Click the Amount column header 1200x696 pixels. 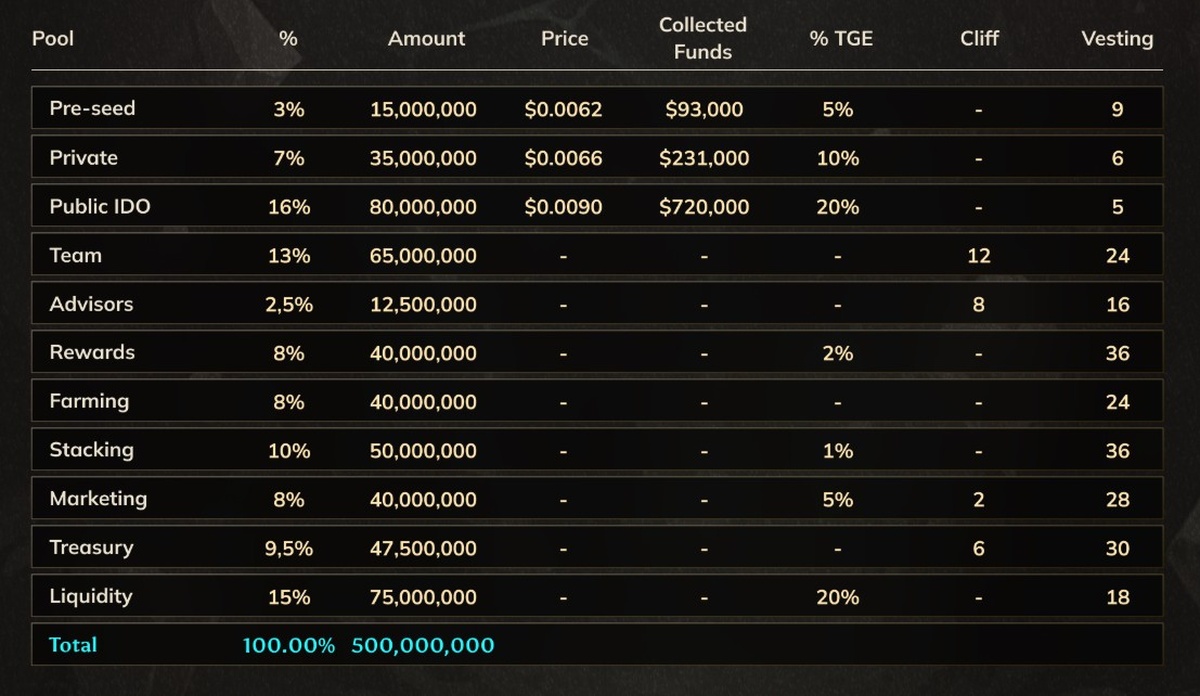click(x=426, y=39)
